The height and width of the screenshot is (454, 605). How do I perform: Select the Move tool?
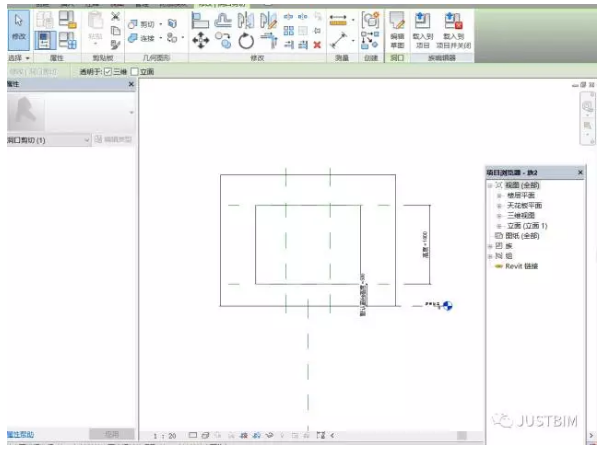[x=201, y=41]
